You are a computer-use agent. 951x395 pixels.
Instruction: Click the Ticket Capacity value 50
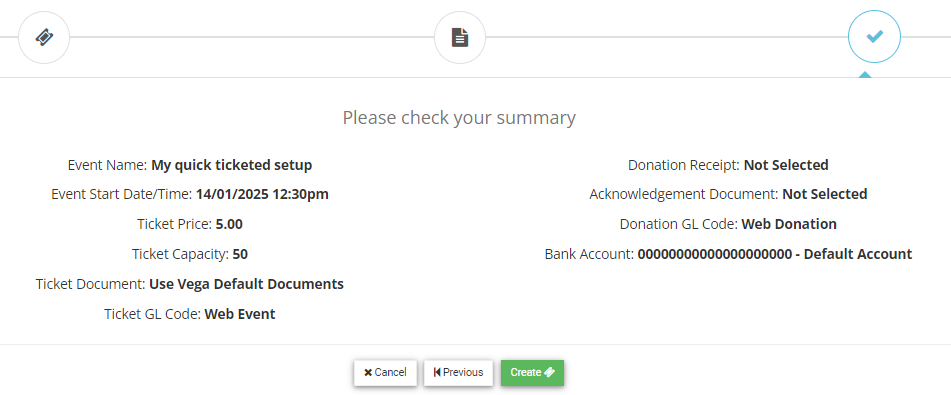240,254
